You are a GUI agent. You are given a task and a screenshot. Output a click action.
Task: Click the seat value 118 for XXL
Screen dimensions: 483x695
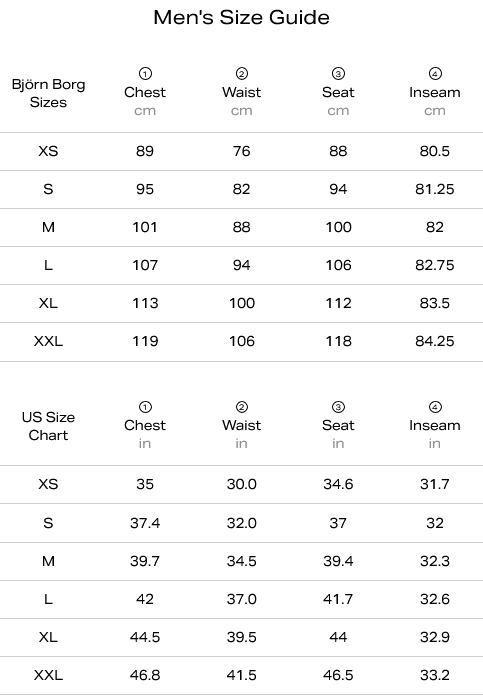(338, 341)
